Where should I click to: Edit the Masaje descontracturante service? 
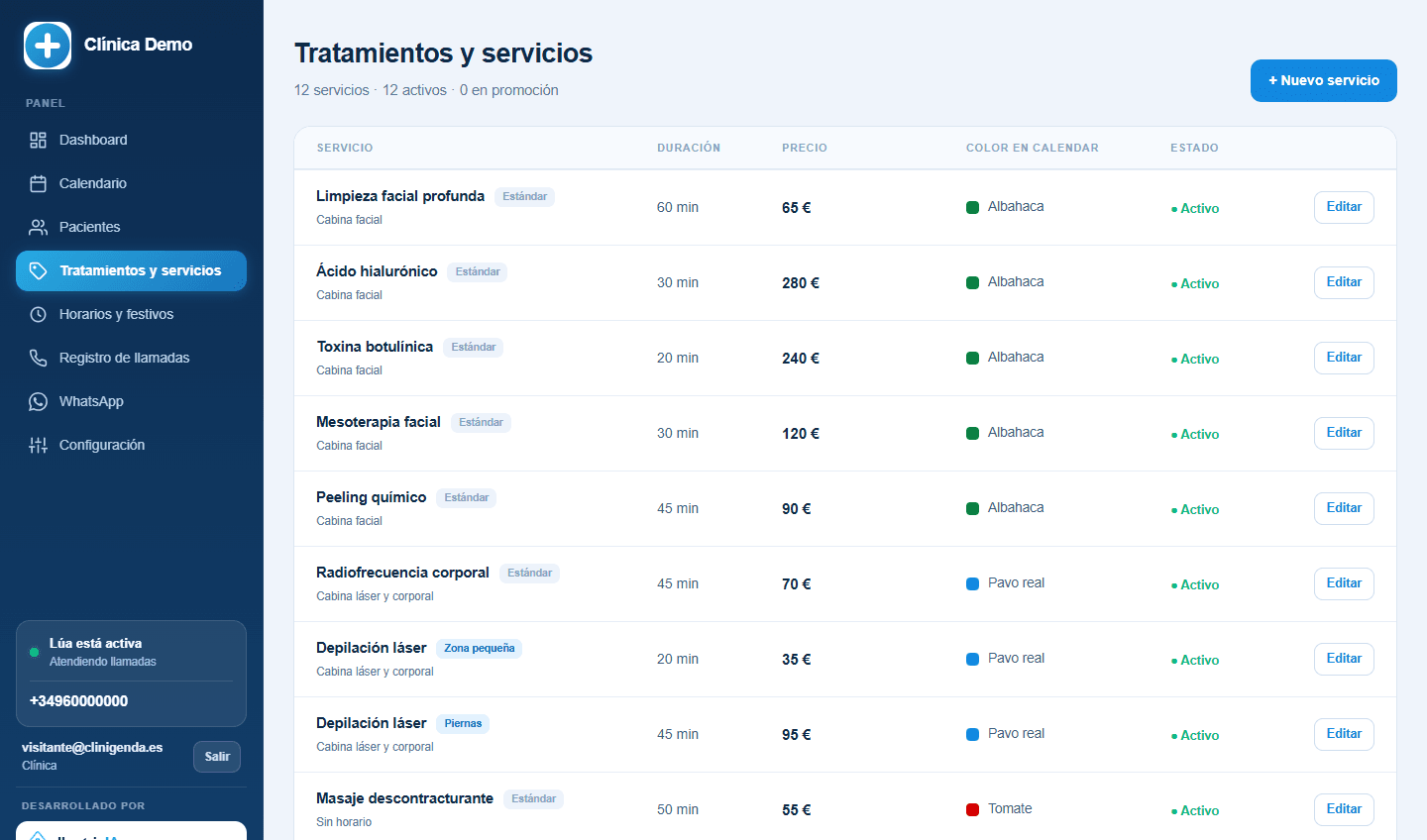tap(1344, 809)
